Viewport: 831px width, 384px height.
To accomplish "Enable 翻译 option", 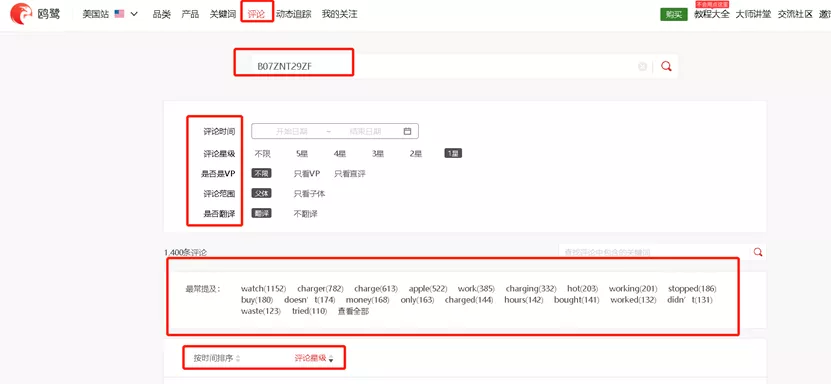I will tap(261, 213).
